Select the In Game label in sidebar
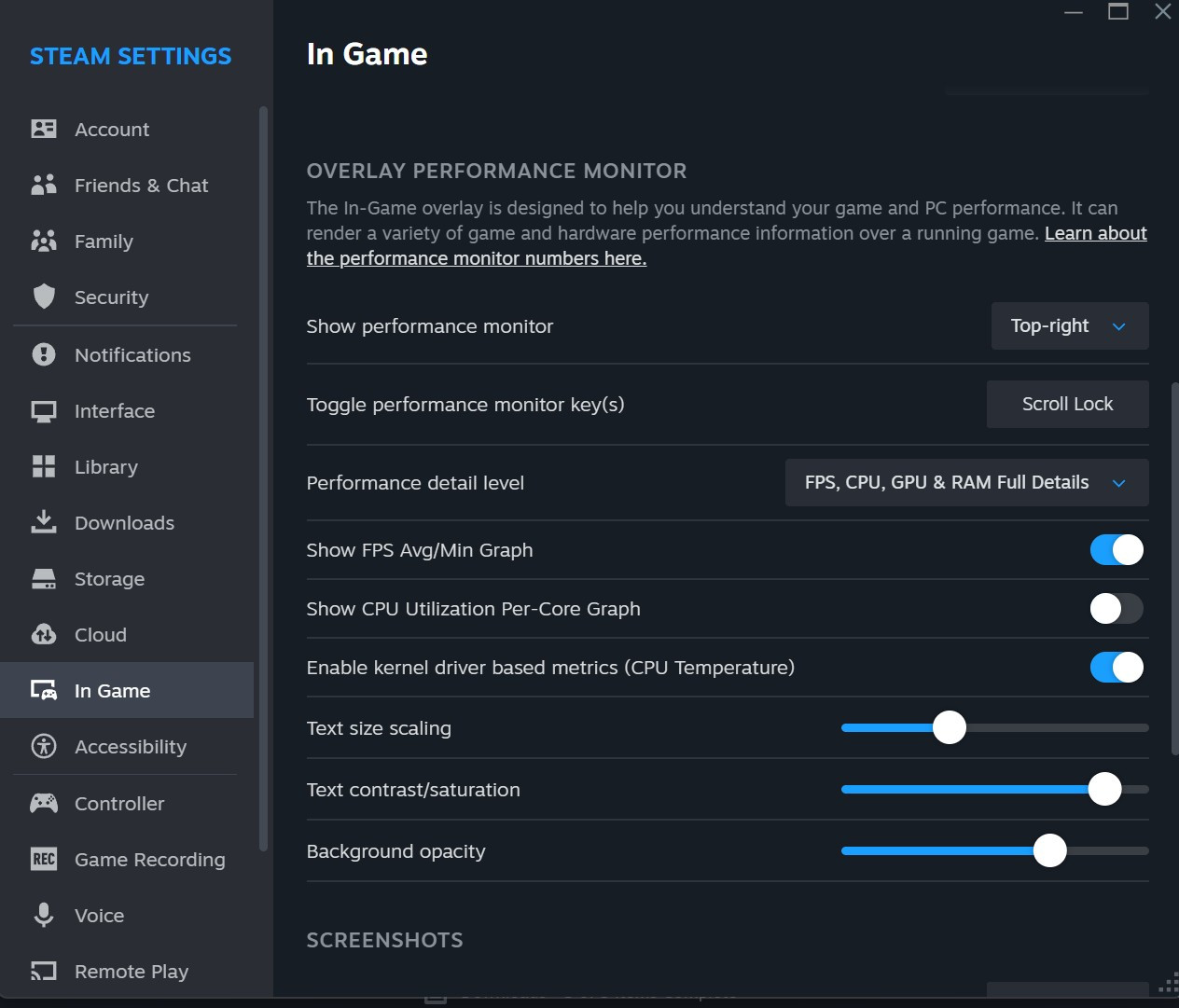Image resolution: width=1179 pixels, height=1008 pixels. (112, 691)
